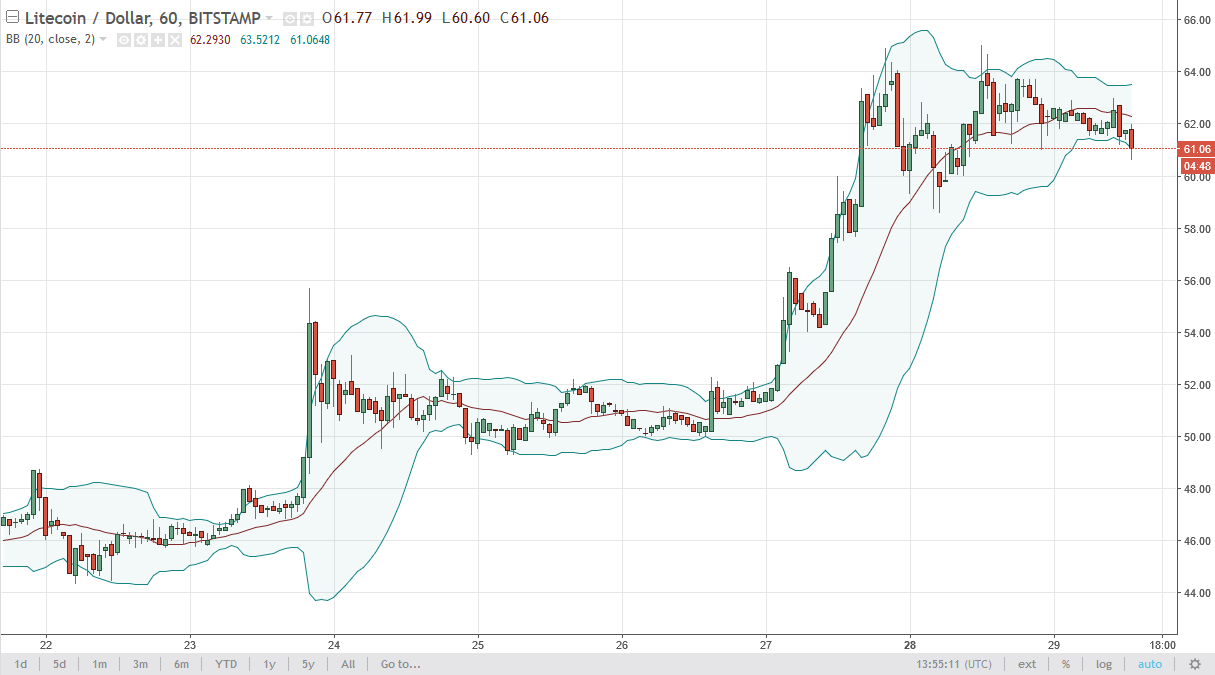This screenshot has height=675, width=1215.
Task: Toggle ext extended hours
Action: (1027, 664)
